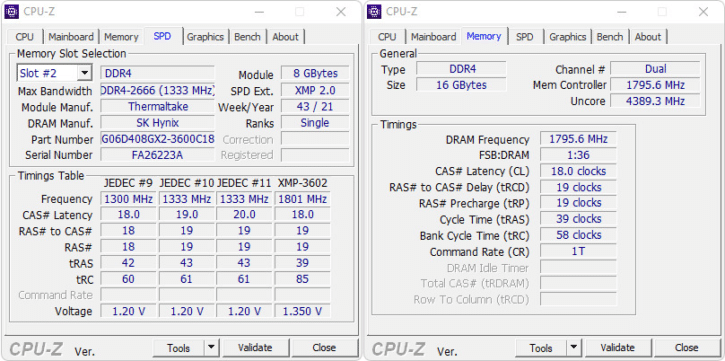
Task: Open Graphics tab in right window
Action: 568,37
